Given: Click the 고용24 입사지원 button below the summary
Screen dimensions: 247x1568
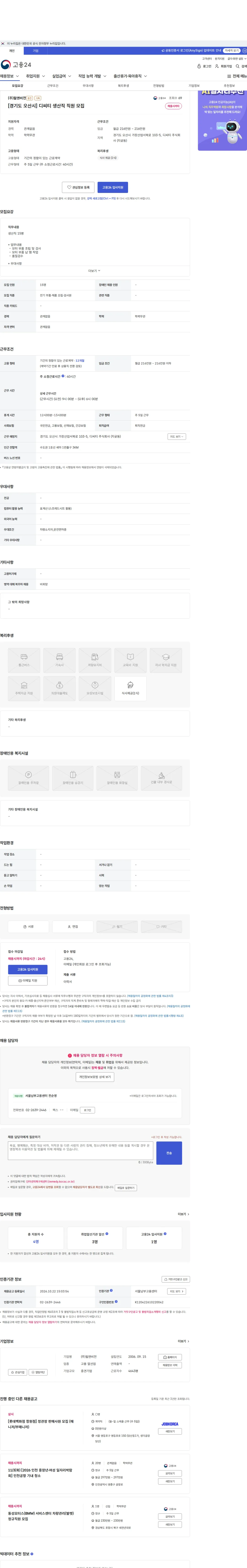Looking at the screenshot, I should pos(113,187).
